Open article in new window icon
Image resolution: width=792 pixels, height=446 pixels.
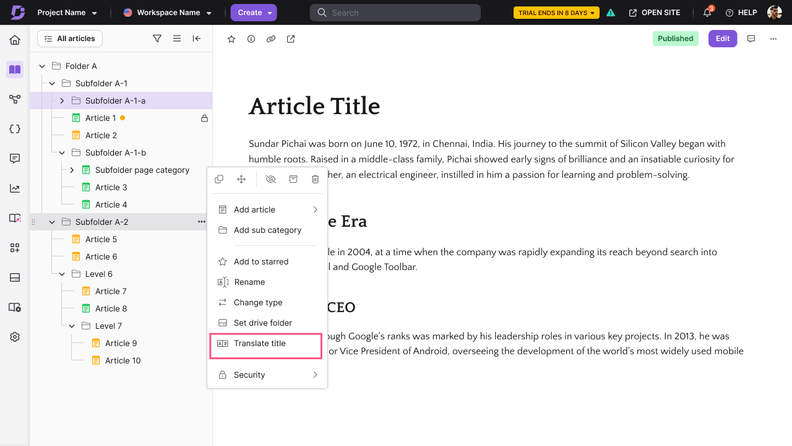291,39
